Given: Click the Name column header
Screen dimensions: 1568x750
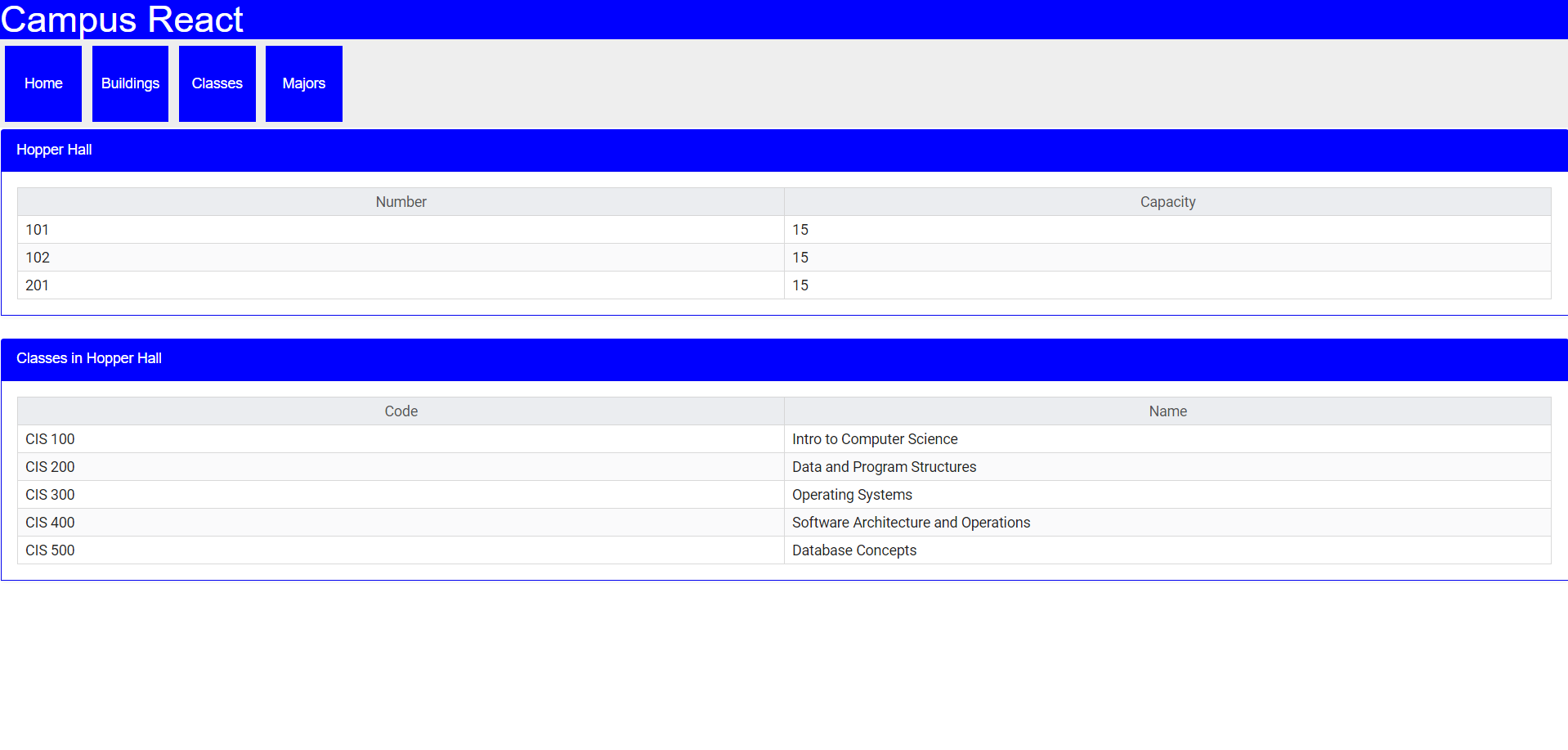Looking at the screenshot, I should pos(1167,411).
